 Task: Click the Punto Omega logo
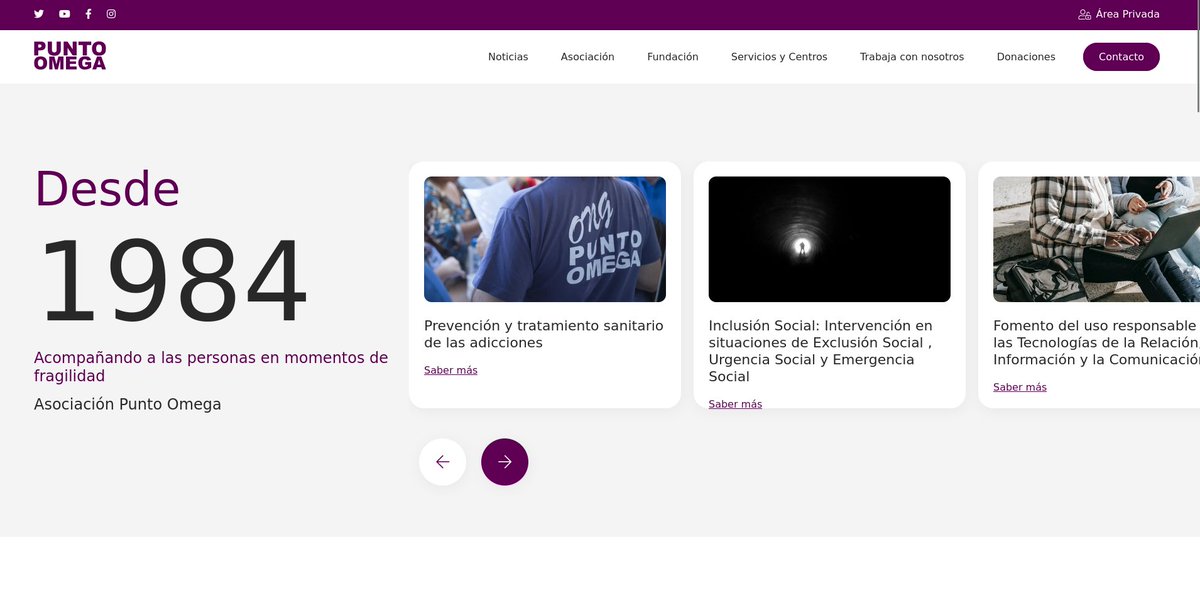click(70, 56)
